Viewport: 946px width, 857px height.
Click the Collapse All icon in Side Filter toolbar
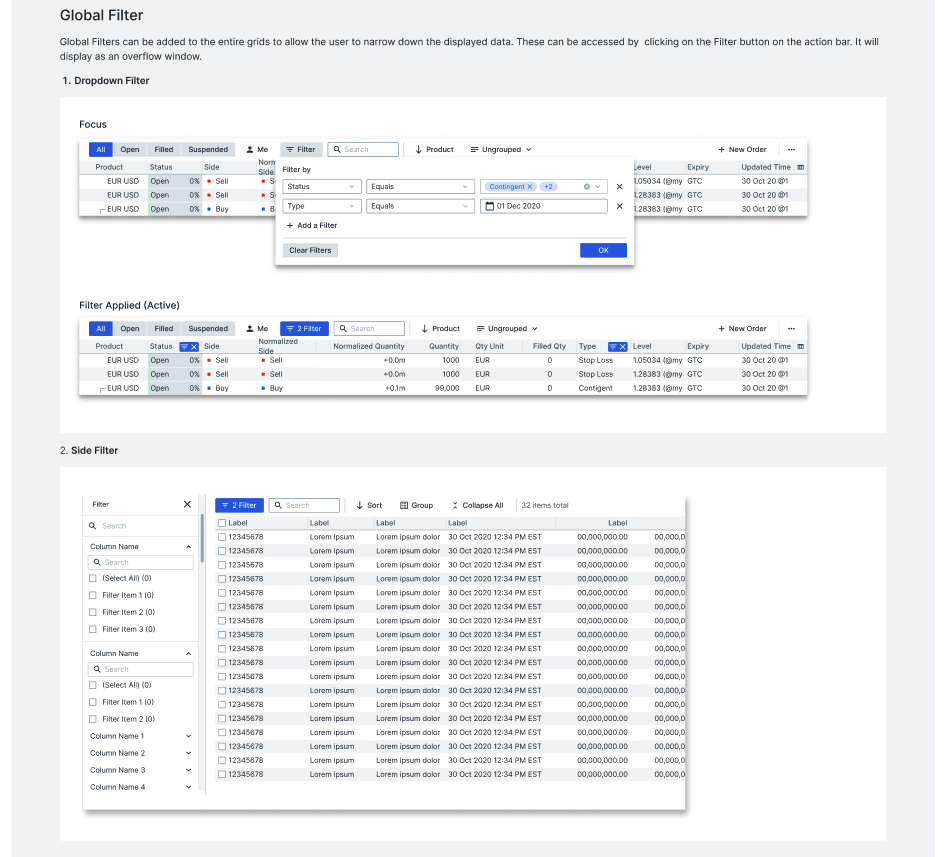(455, 506)
